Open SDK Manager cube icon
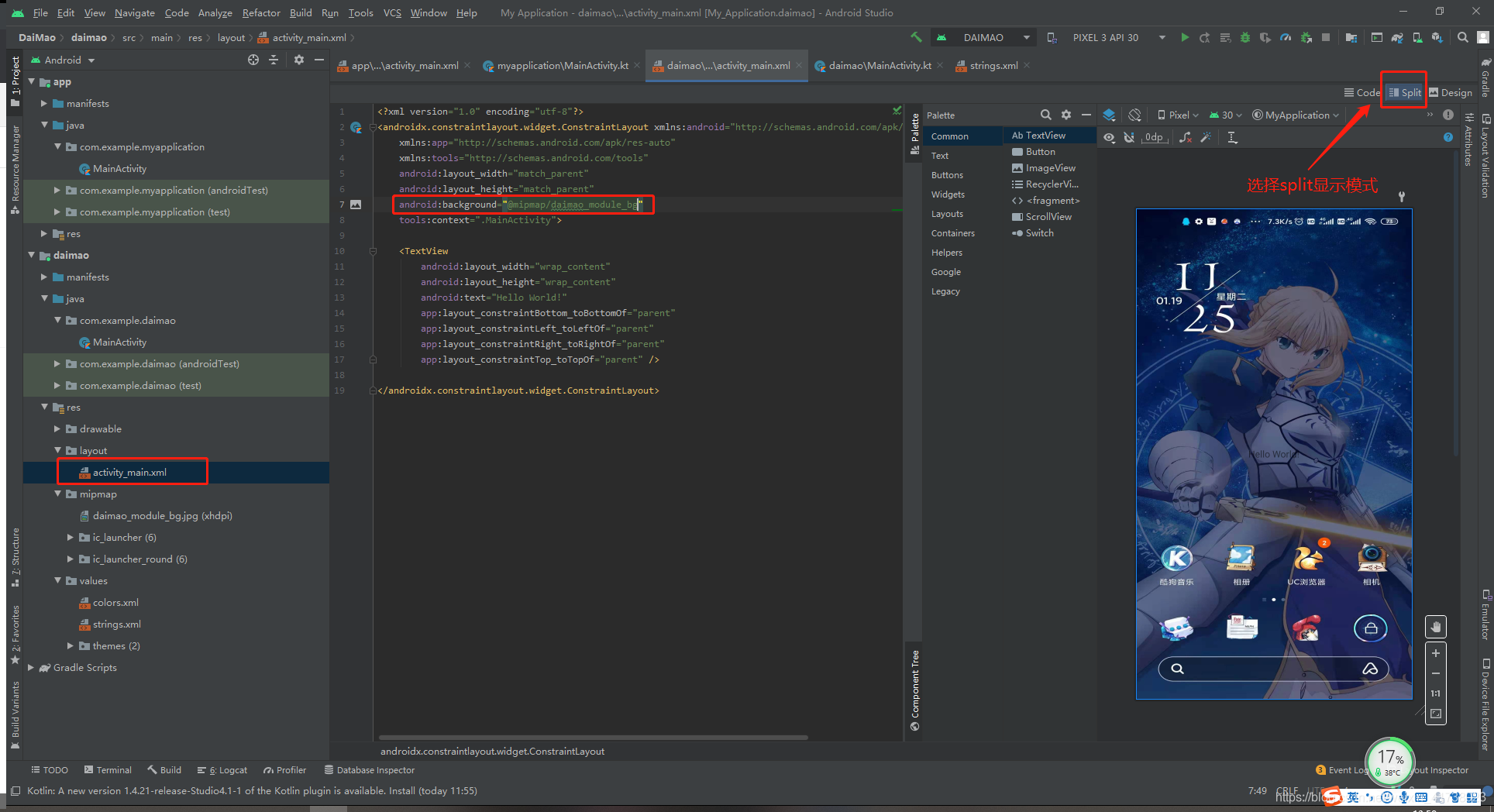Screen dimensions: 1494x812 1437,37
